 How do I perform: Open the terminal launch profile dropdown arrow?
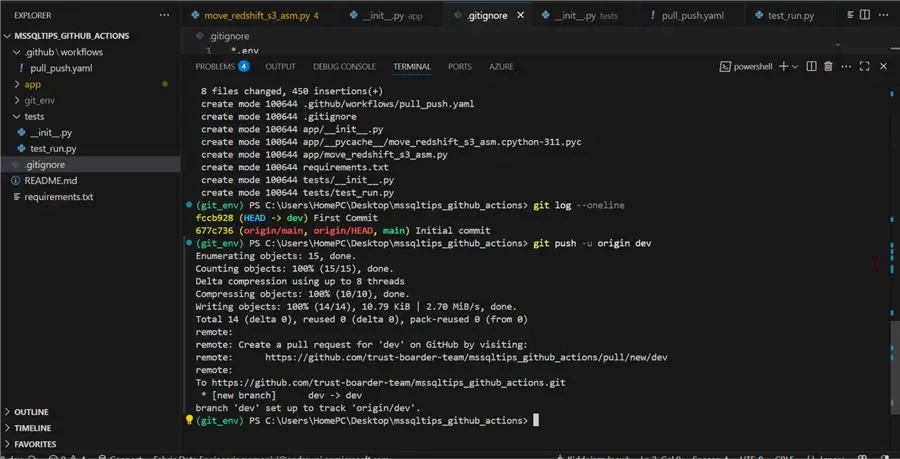795,67
